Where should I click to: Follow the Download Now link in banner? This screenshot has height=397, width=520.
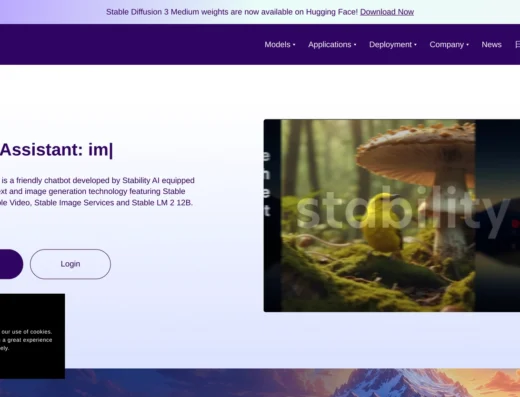click(x=387, y=12)
